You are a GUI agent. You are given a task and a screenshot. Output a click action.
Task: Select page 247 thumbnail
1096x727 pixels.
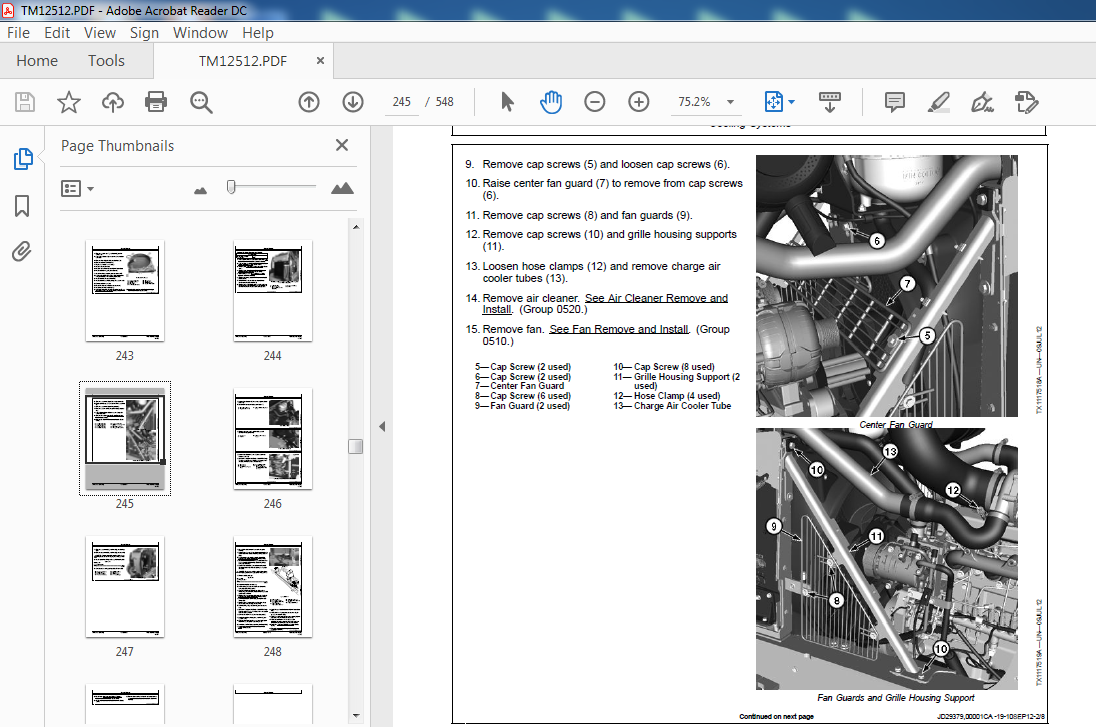125,586
